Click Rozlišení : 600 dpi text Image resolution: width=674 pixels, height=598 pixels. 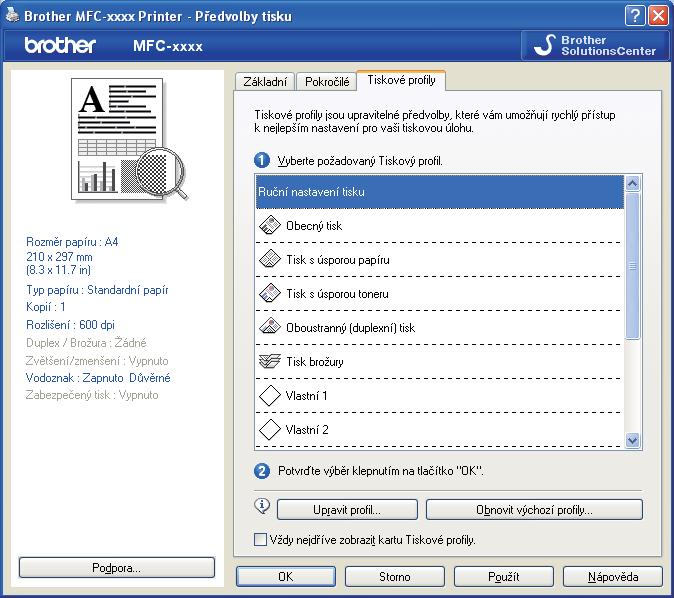click(70, 325)
